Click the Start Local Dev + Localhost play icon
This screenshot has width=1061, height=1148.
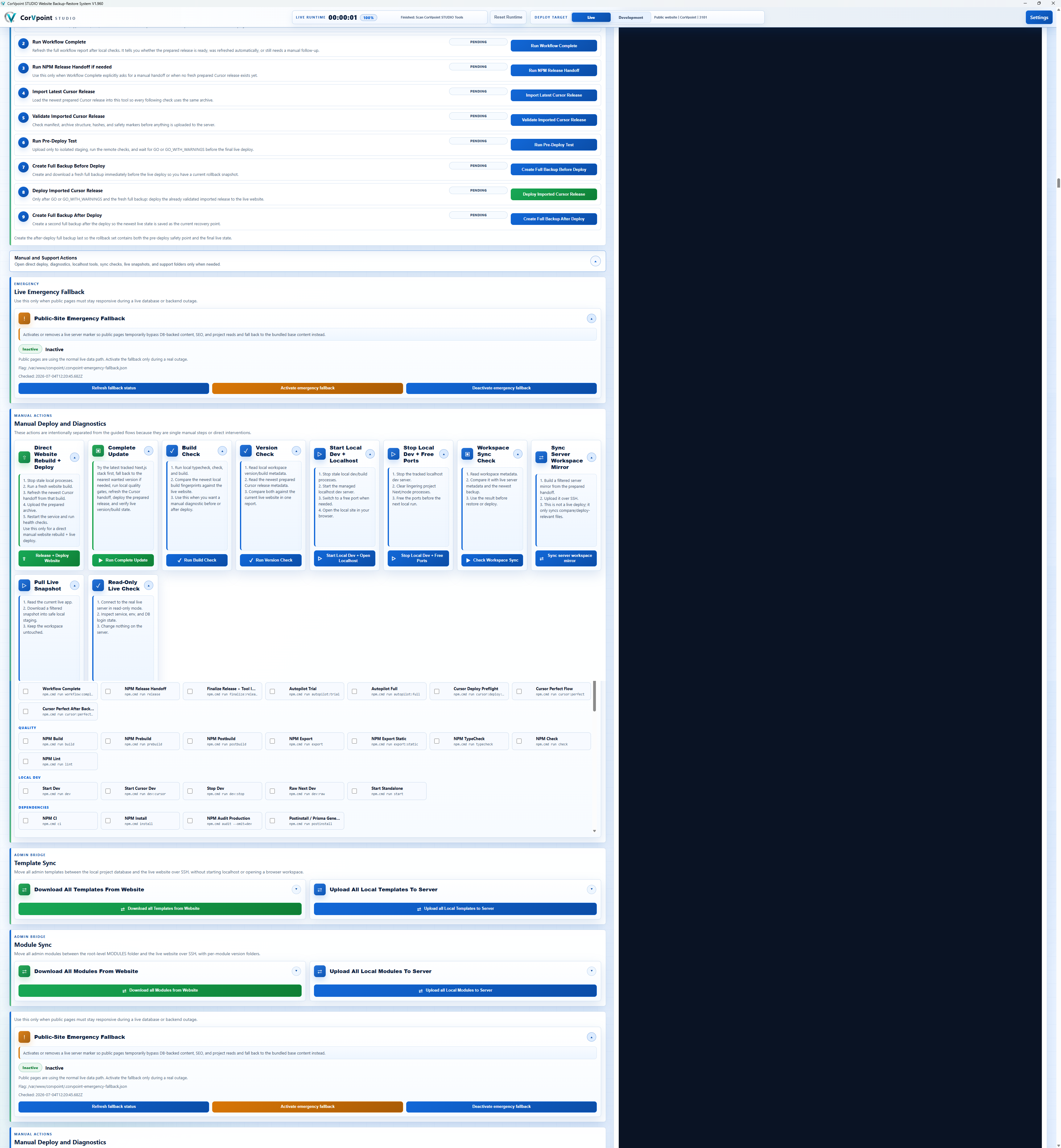pos(320,454)
